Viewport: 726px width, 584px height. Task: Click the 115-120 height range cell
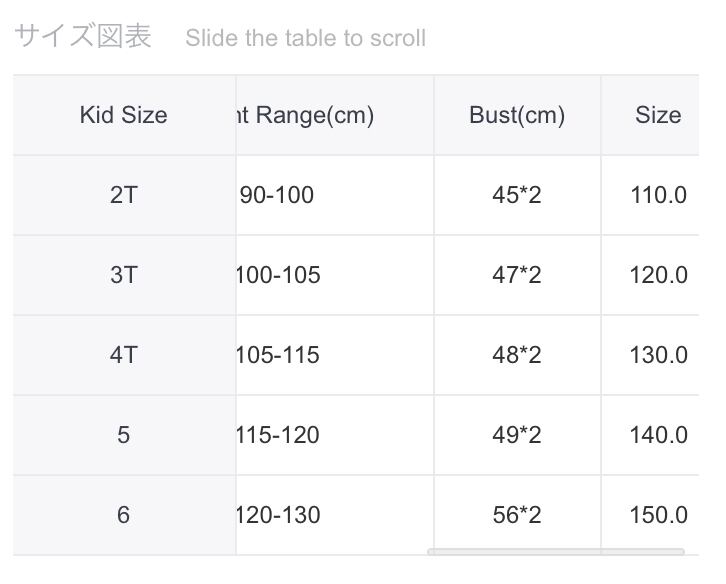(279, 435)
